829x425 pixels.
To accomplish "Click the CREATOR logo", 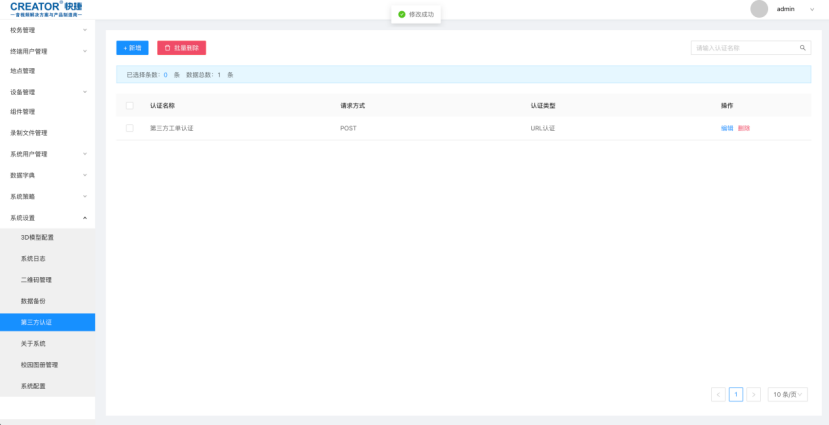I will [x=47, y=9].
